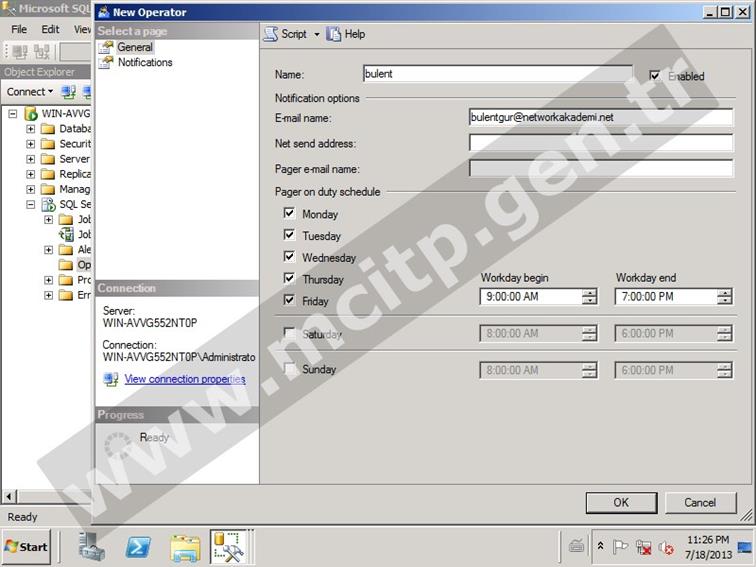Open View connection properties link
This screenshot has height=567, width=756.
185,379
